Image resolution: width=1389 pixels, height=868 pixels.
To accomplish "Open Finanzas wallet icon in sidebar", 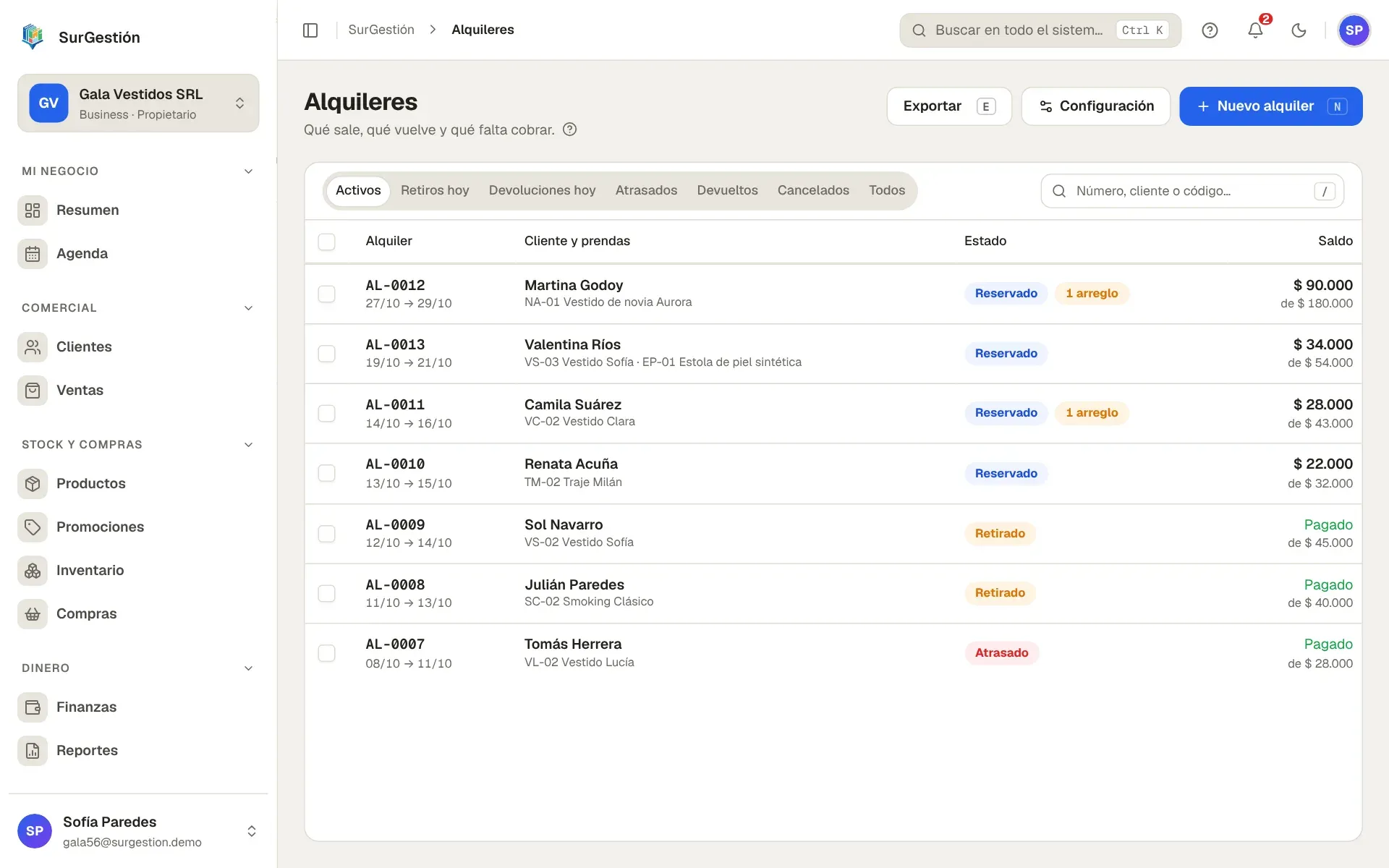I will pos(33,707).
